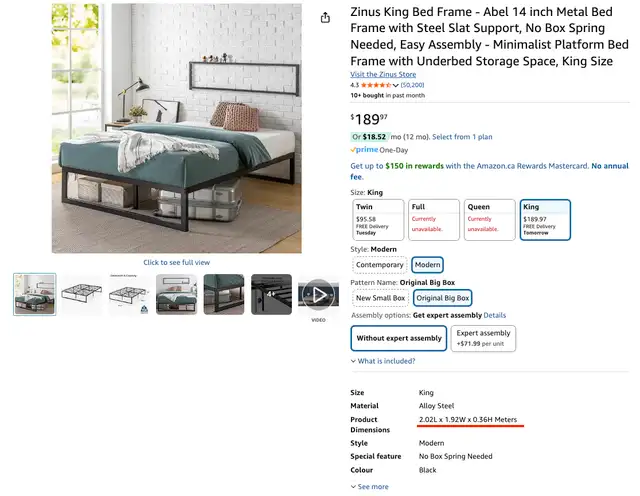Select New Small Box pattern
640x496 pixels.
coord(380,298)
